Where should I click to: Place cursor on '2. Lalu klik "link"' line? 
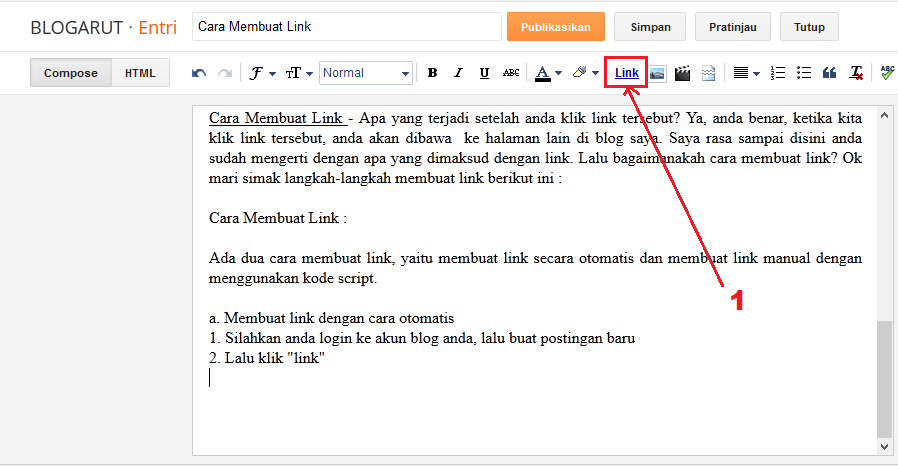(267, 358)
